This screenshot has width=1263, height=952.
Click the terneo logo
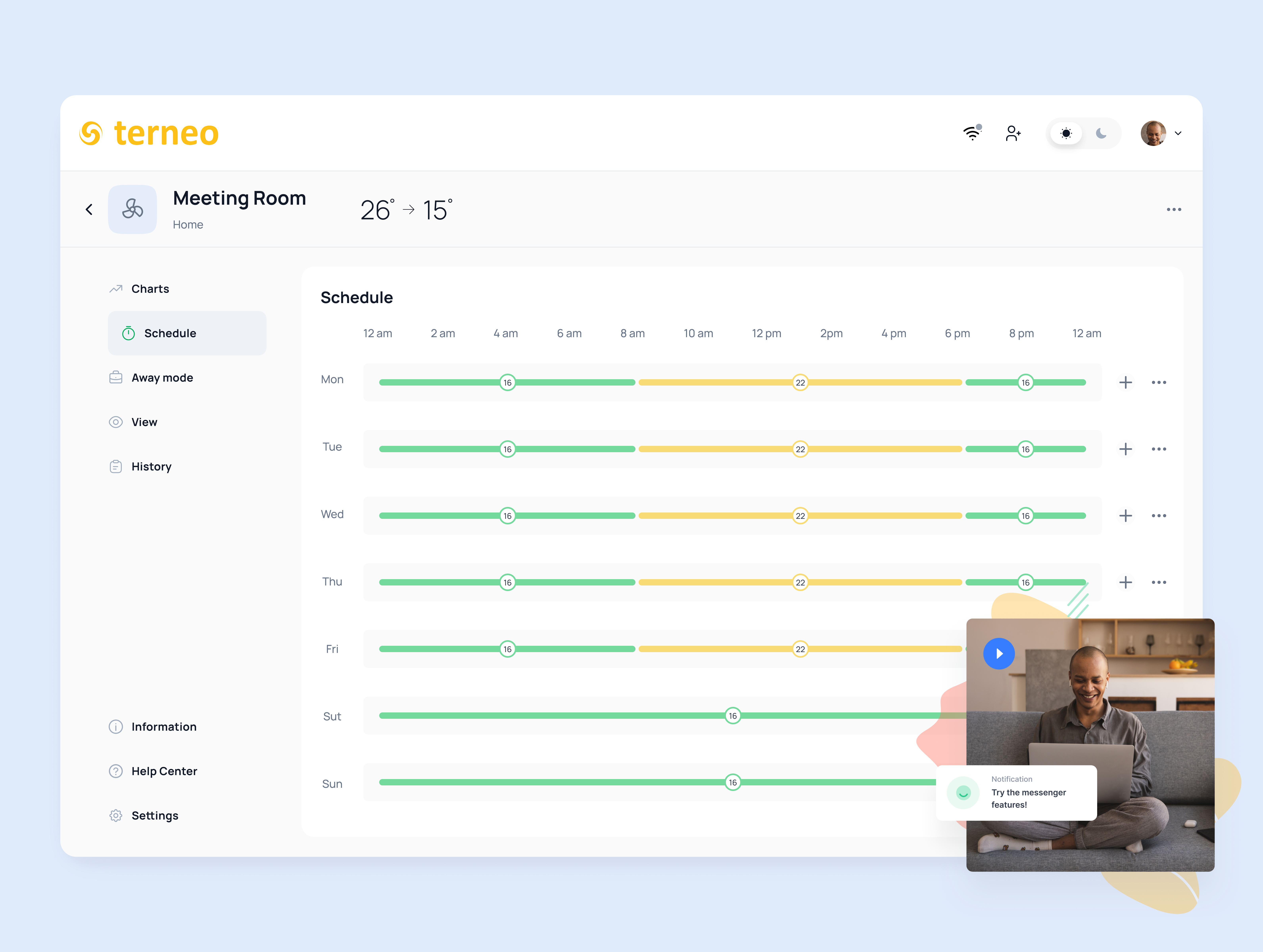coord(149,133)
